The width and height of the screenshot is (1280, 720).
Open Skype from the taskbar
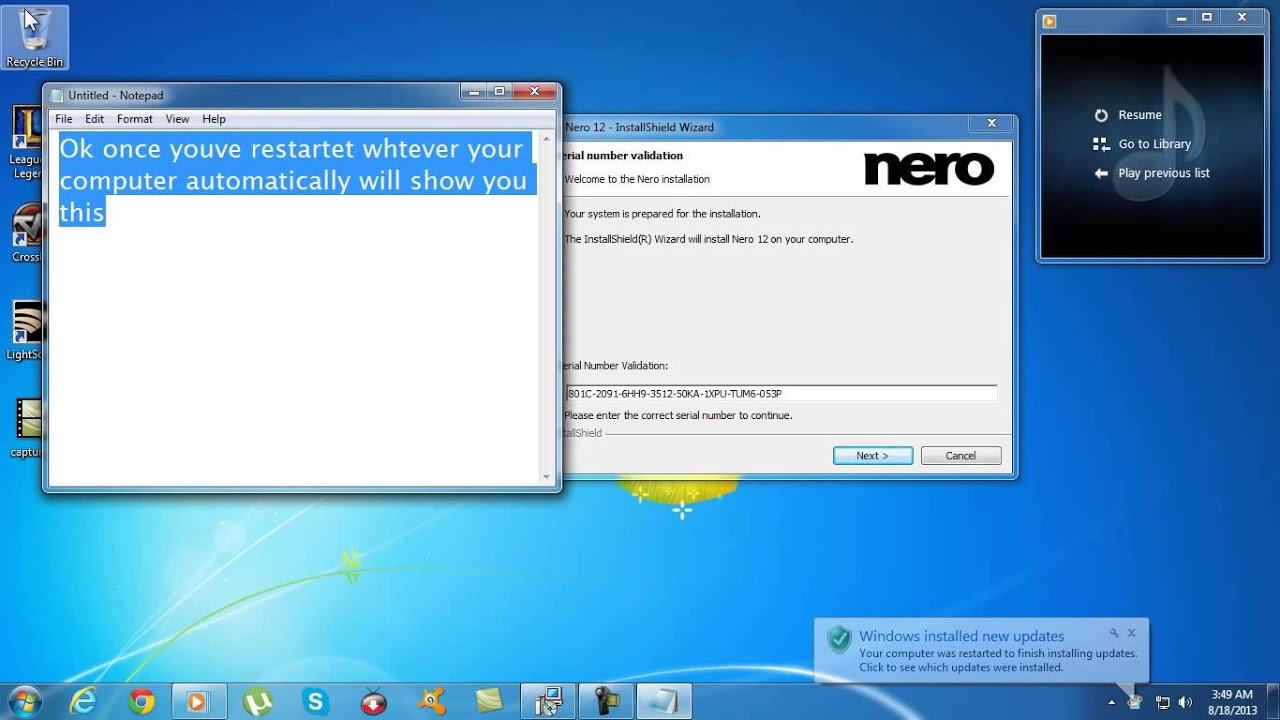[316, 702]
